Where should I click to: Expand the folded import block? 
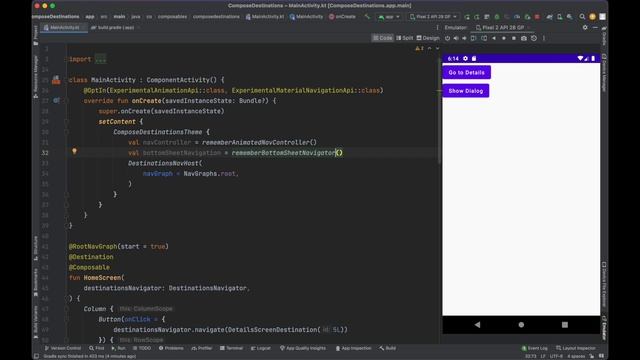(100, 59)
